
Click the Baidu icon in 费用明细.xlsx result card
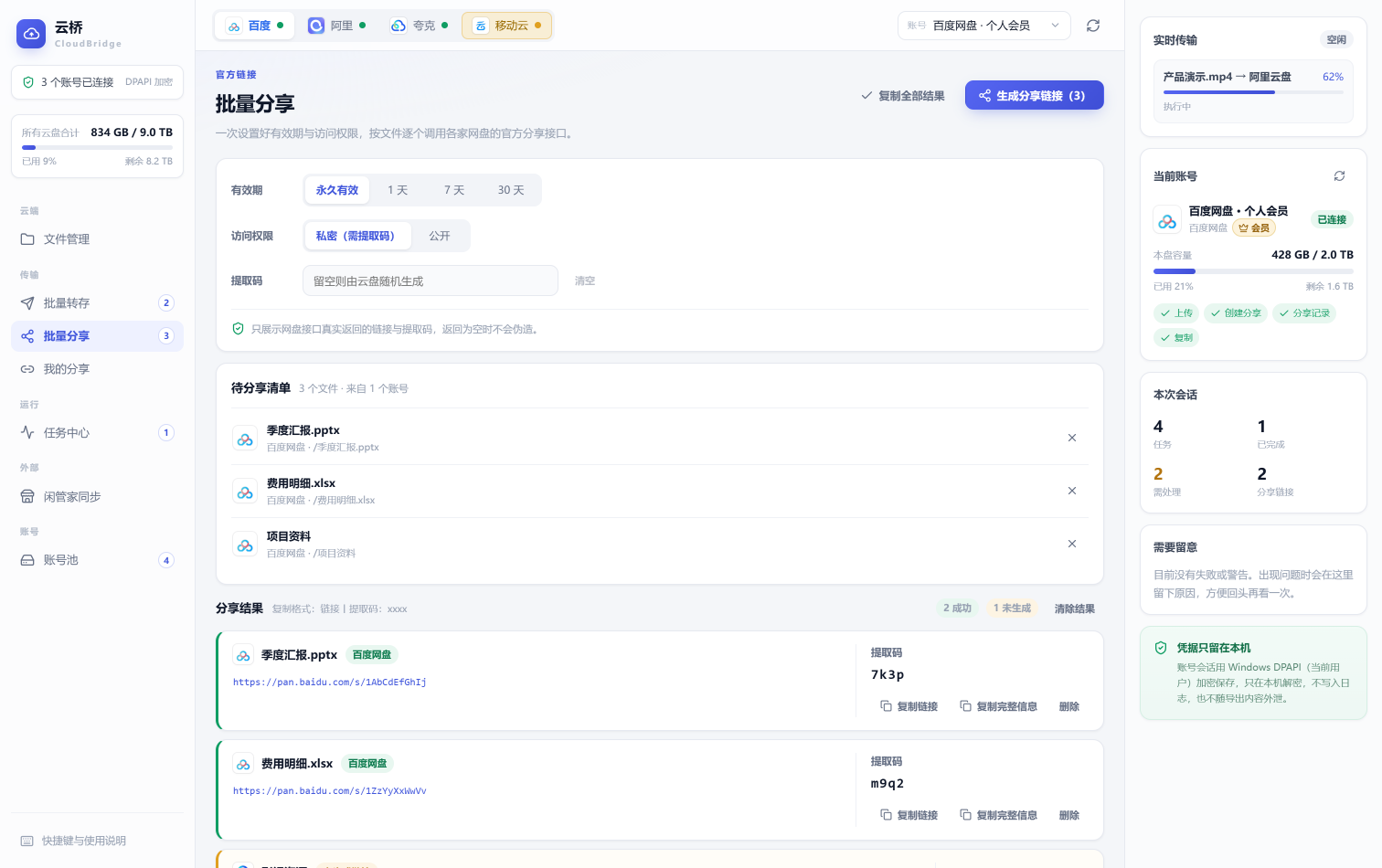point(243,764)
